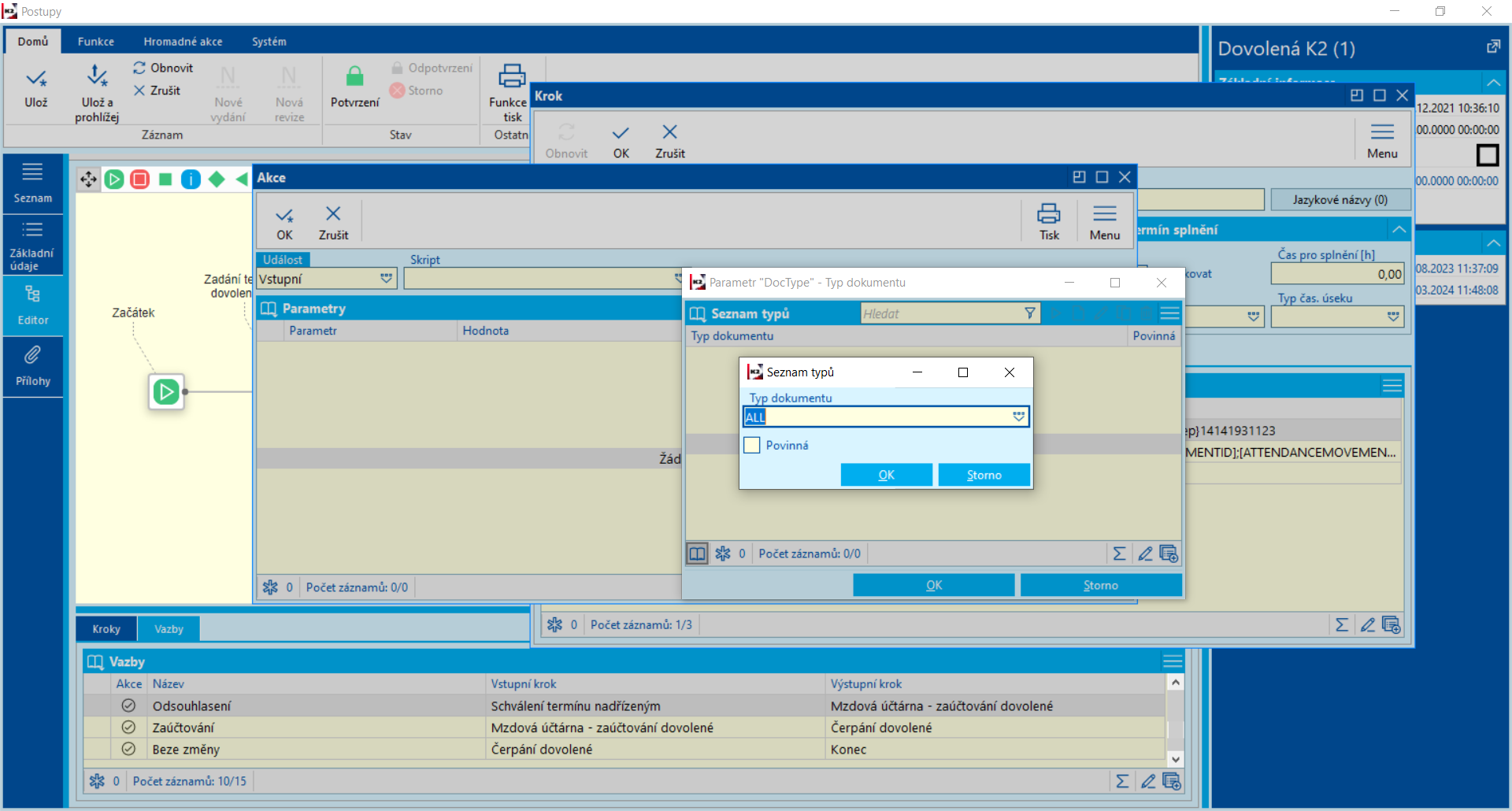Collapse the Termín splnění section chevron

(x=1399, y=230)
